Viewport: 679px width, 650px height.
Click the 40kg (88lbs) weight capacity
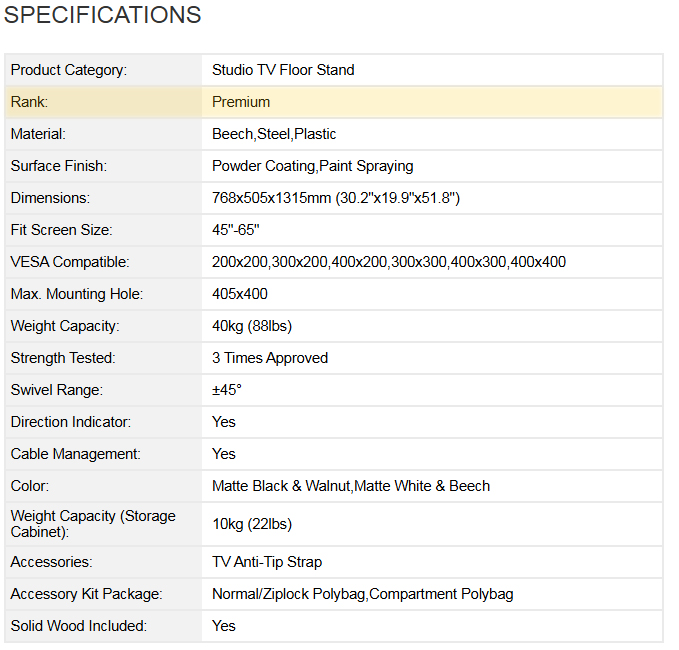tap(252, 326)
